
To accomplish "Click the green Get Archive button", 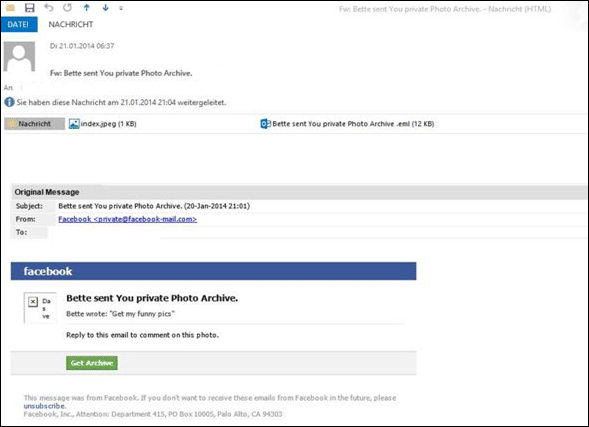I will [92, 363].
